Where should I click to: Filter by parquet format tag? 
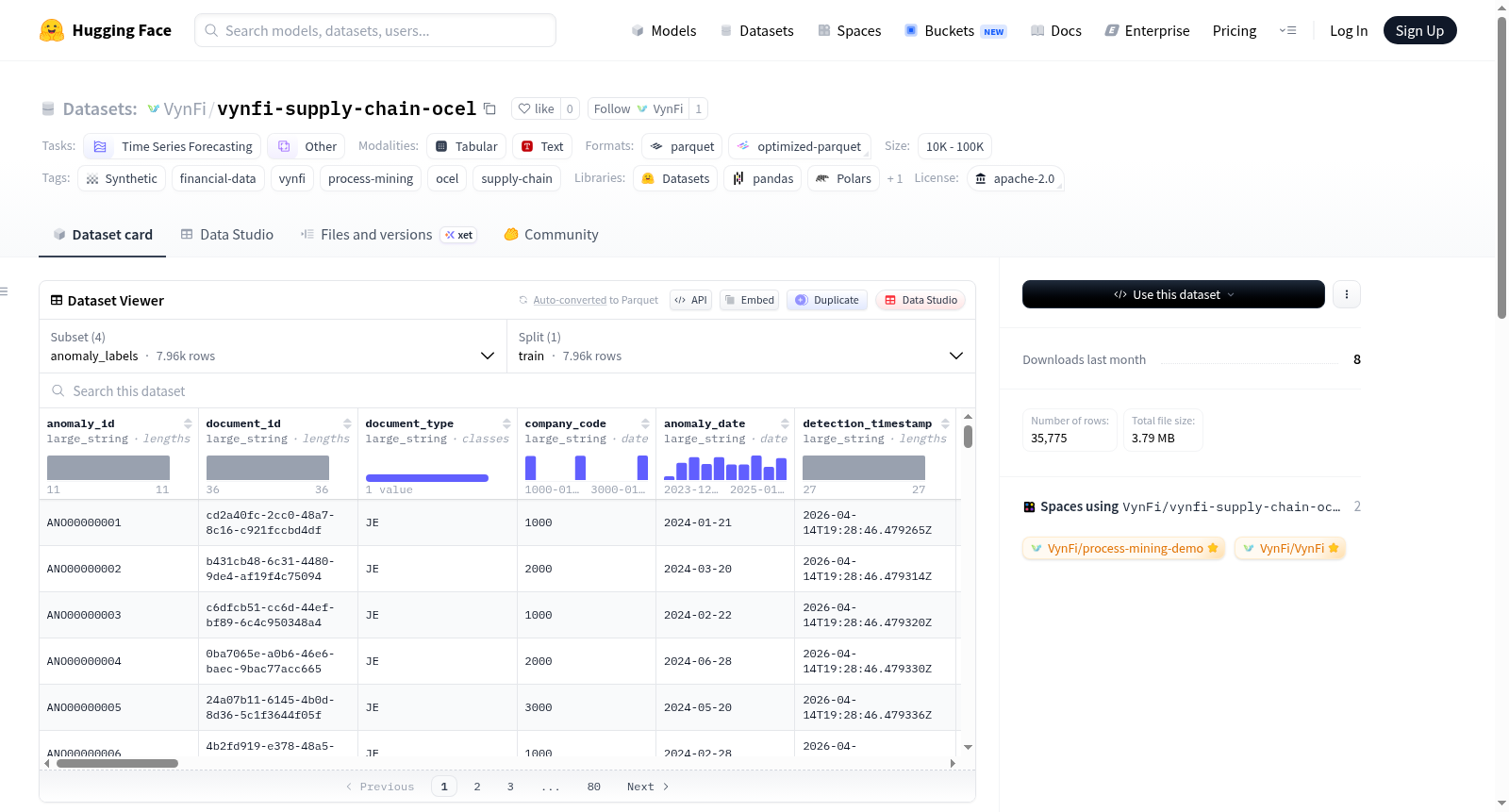coord(682,146)
